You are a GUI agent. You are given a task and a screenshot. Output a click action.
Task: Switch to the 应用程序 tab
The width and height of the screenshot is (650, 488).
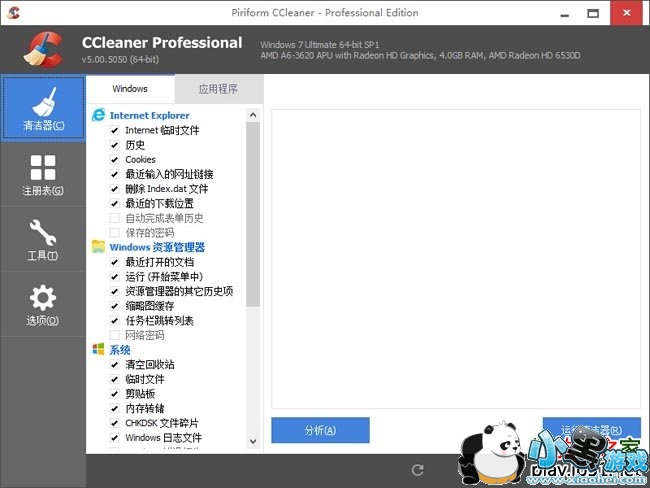(218, 89)
